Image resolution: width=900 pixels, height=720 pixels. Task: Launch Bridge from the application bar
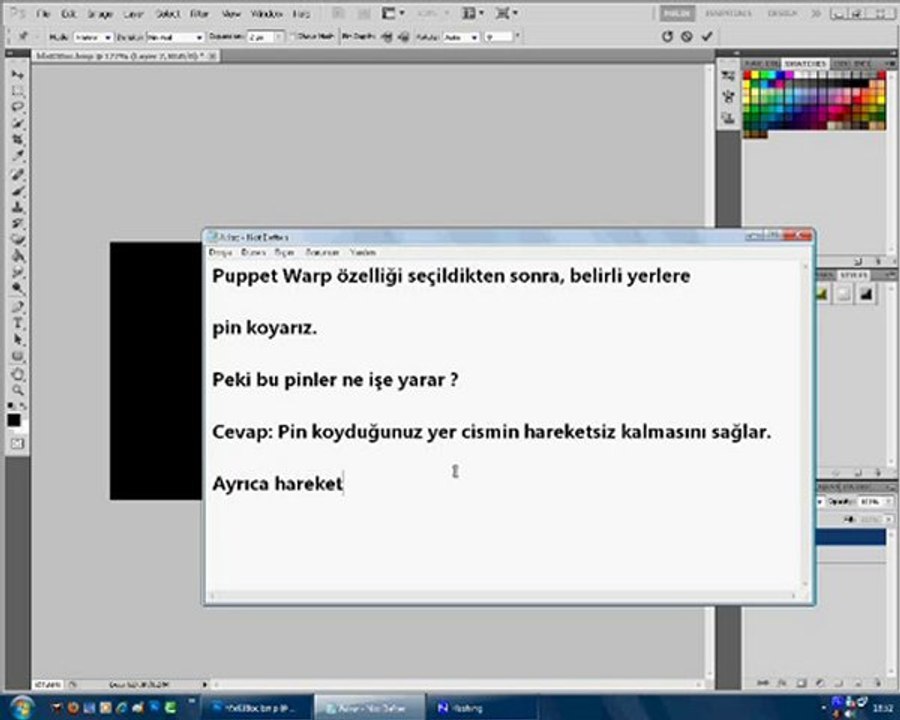click(339, 13)
